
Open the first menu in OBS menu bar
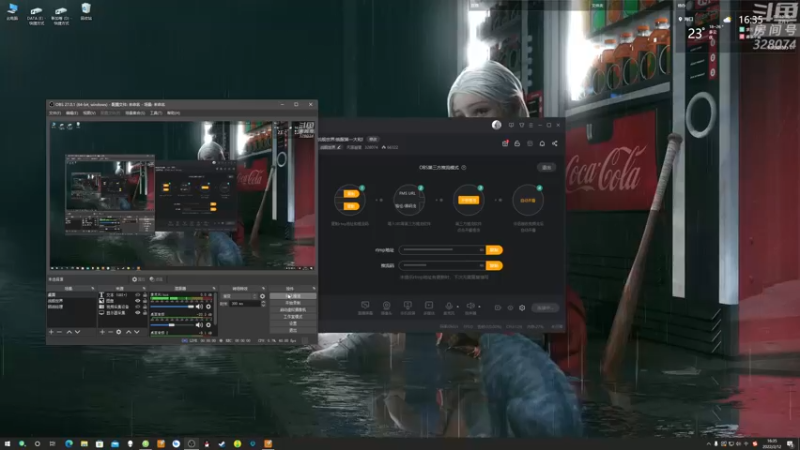point(55,113)
